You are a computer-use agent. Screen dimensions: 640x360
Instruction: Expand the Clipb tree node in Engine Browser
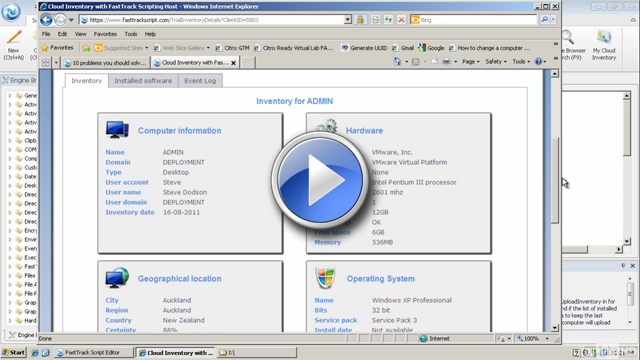click(x=10, y=140)
